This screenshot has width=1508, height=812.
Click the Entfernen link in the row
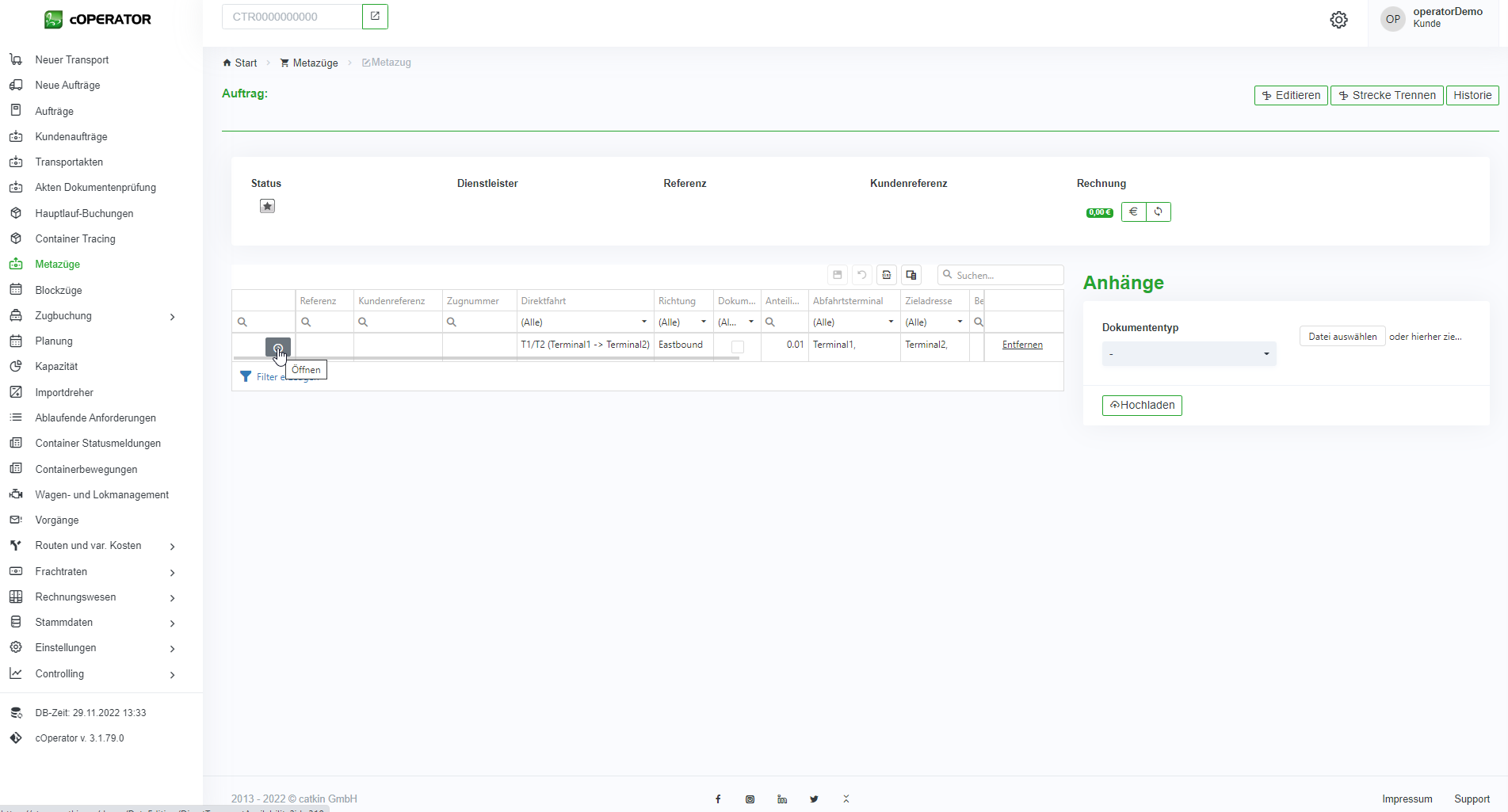1022,345
